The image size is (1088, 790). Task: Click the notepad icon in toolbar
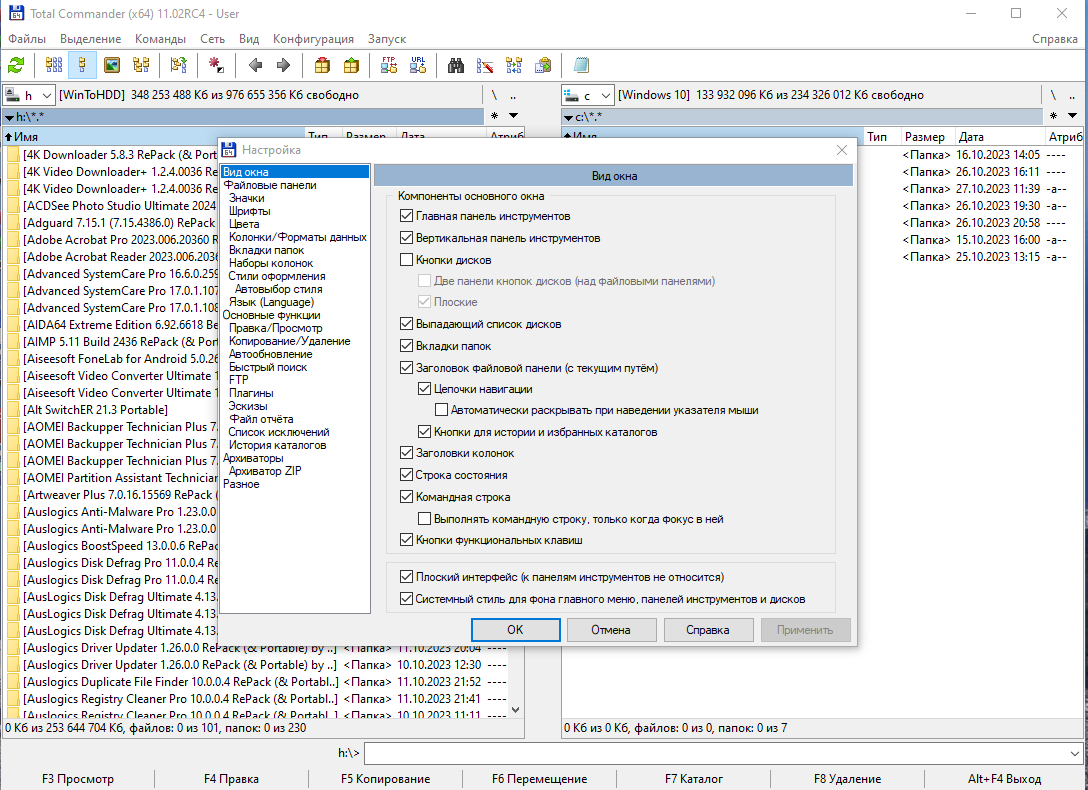[x=581, y=65]
